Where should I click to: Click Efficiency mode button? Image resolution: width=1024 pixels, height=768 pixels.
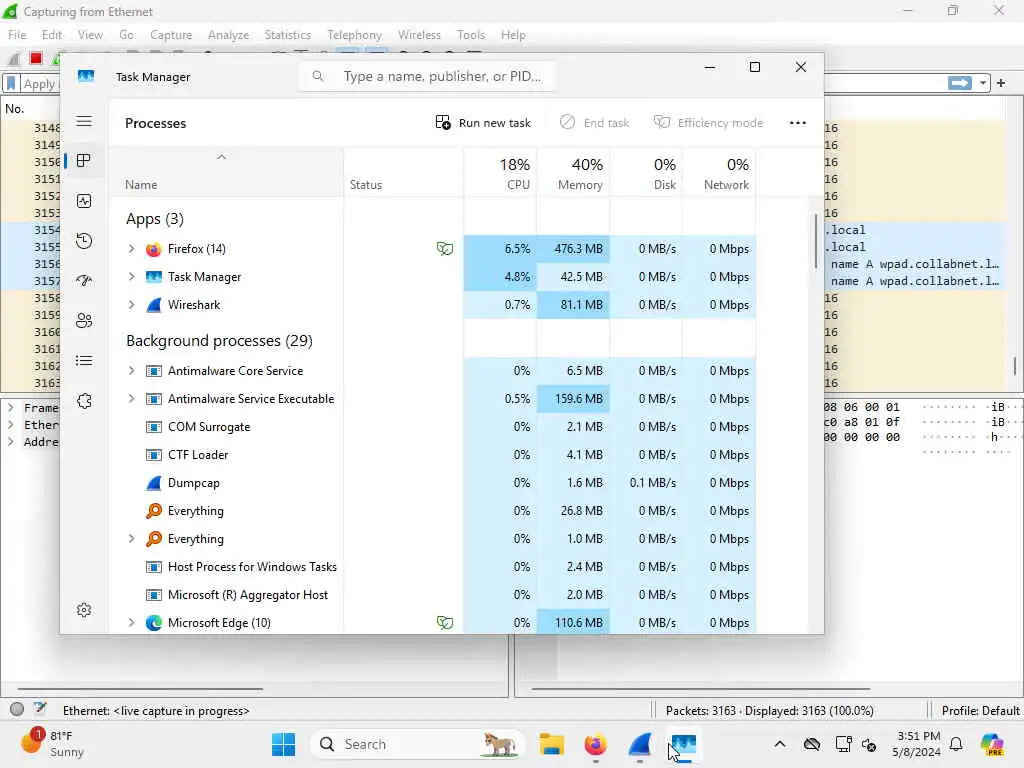709,123
